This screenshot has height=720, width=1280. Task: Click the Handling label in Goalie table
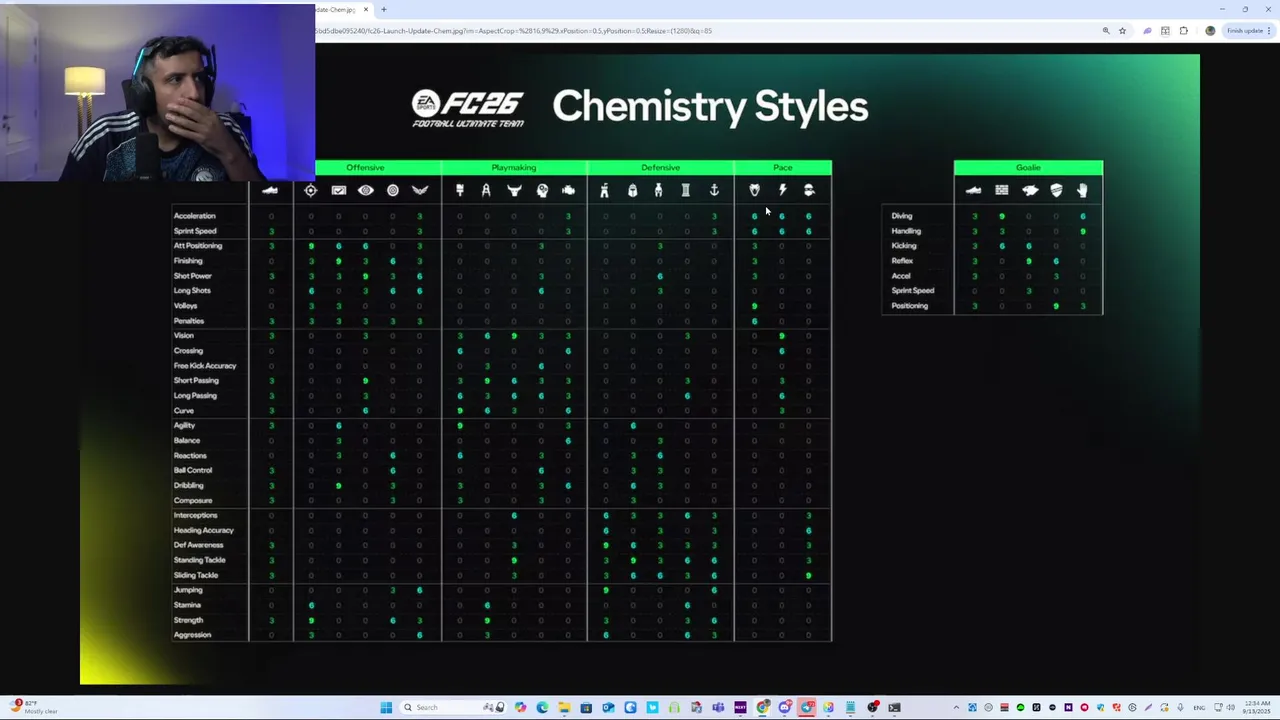[x=906, y=231]
